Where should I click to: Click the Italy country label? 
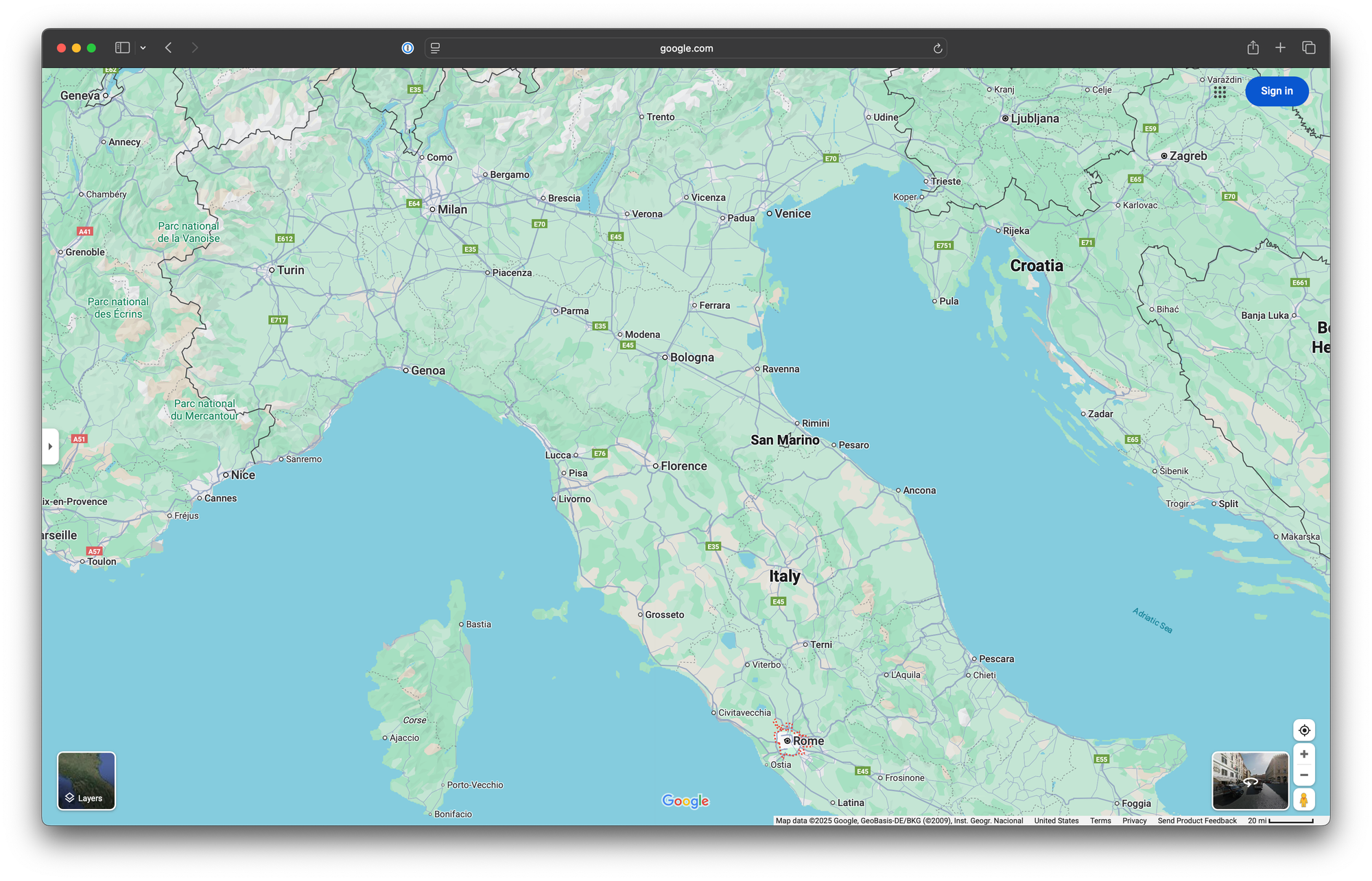coord(784,576)
